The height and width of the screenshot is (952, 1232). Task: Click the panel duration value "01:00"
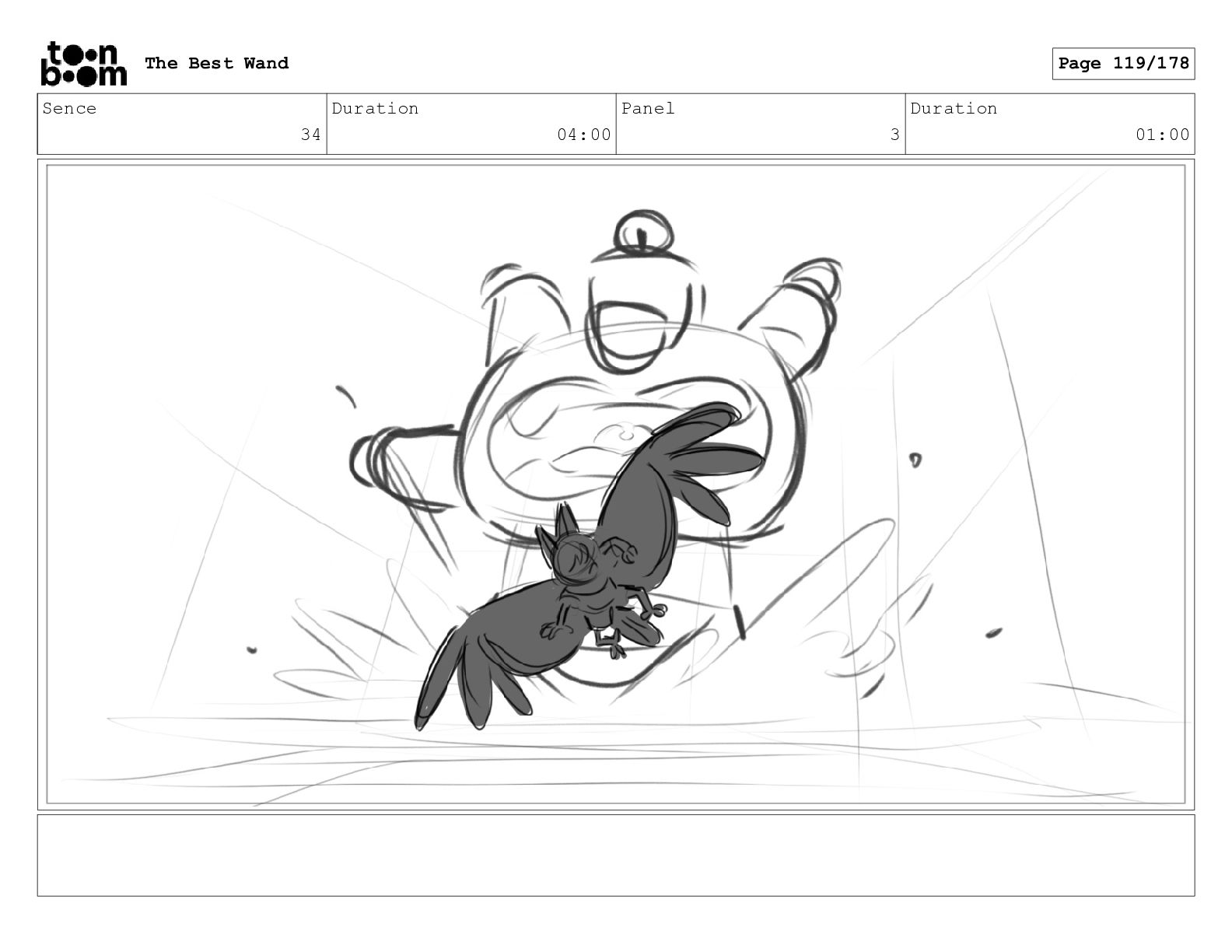pyautogui.click(x=1162, y=135)
